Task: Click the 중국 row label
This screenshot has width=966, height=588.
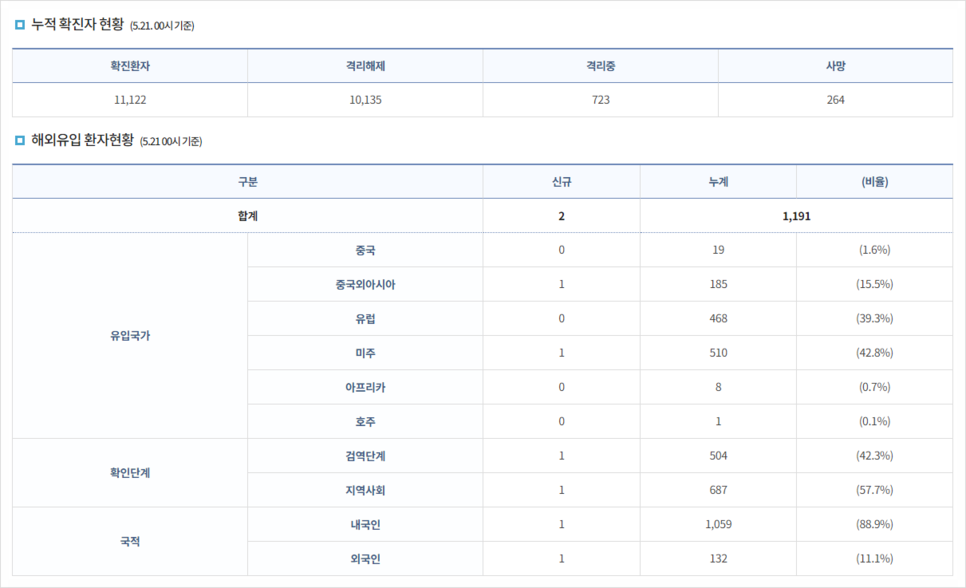Action: (365, 250)
